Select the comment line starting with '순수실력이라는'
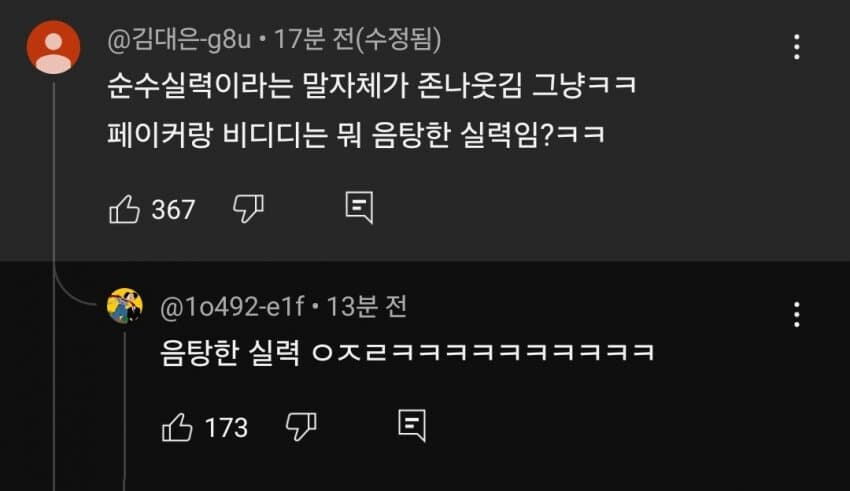The height and width of the screenshot is (491, 850). coord(372,86)
